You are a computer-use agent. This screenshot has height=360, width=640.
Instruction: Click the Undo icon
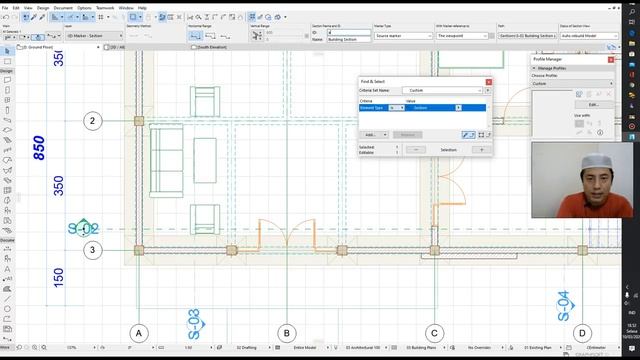[x=6, y=17]
